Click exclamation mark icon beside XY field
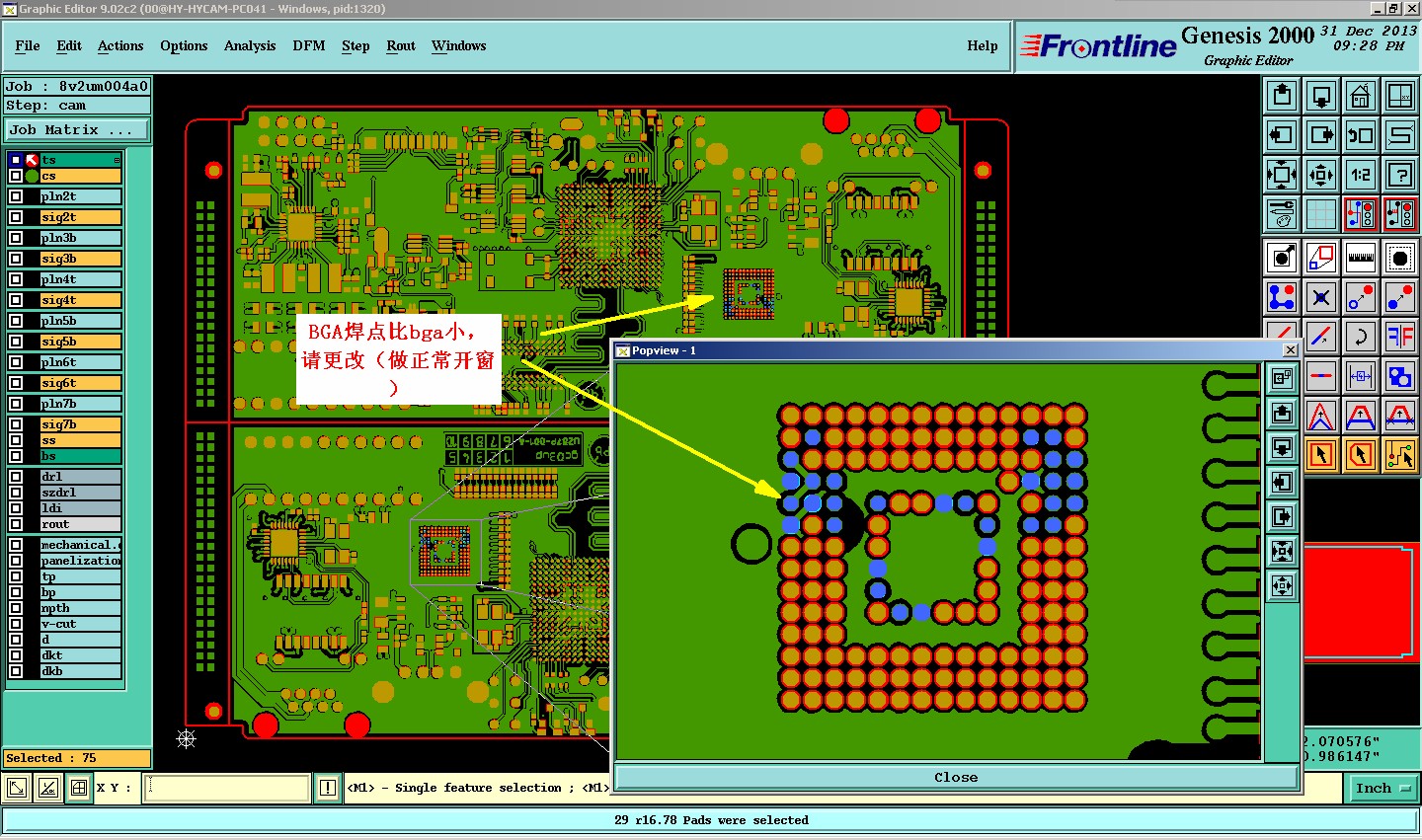 [328, 788]
